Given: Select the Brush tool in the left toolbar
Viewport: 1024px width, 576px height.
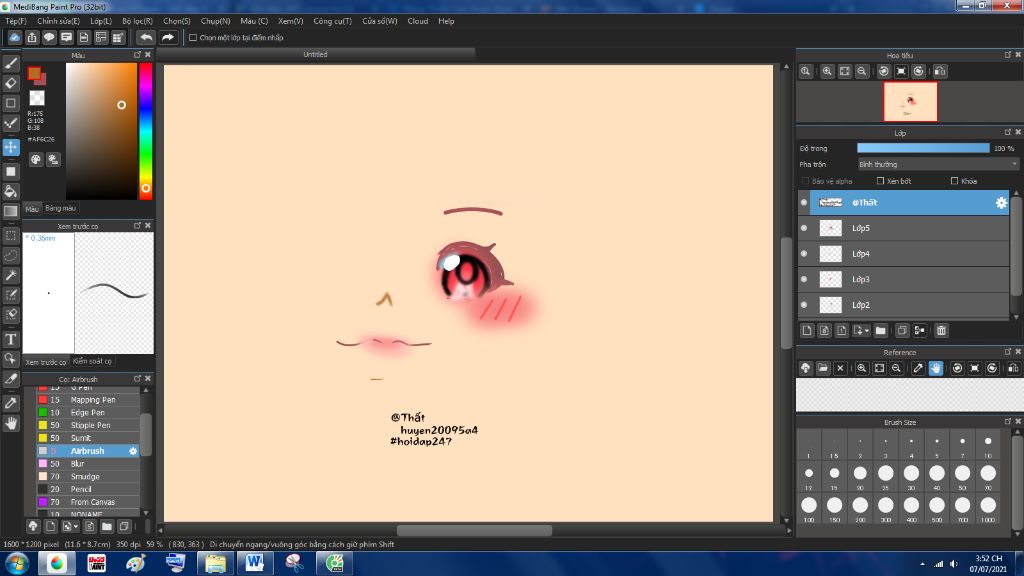Looking at the screenshot, I should pyautogui.click(x=11, y=63).
